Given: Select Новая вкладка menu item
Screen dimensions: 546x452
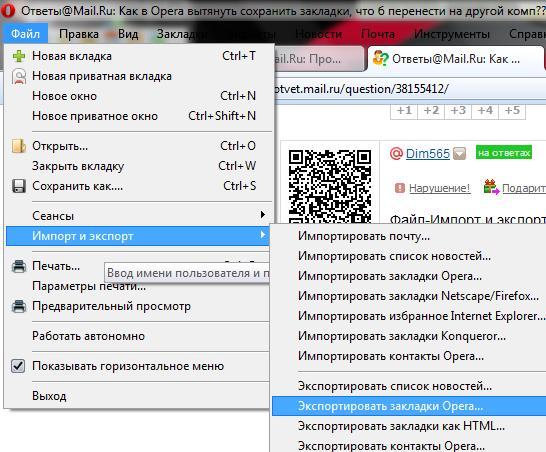Looking at the screenshot, I should coord(138,56).
